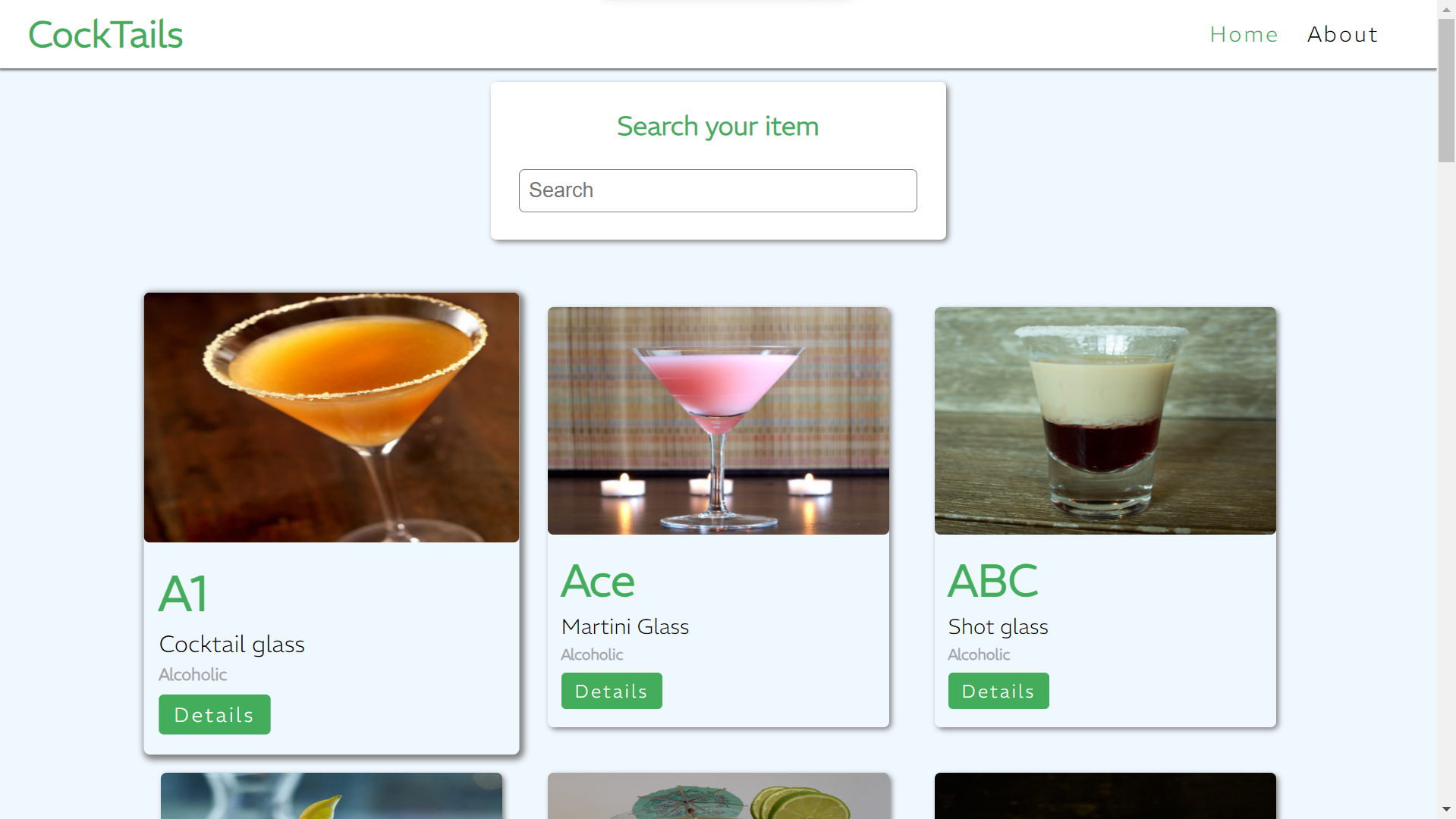Select the Ace pink martini photo
This screenshot has height=819, width=1456.
tap(719, 421)
